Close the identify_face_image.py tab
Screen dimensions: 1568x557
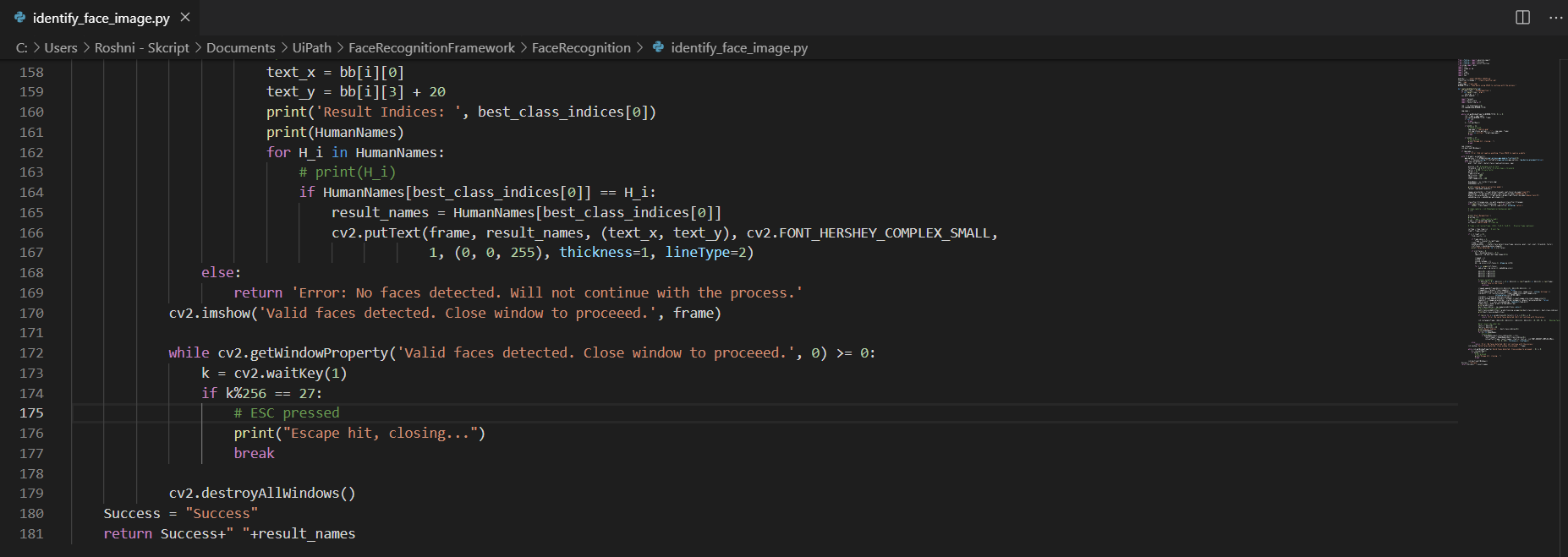(185, 18)
